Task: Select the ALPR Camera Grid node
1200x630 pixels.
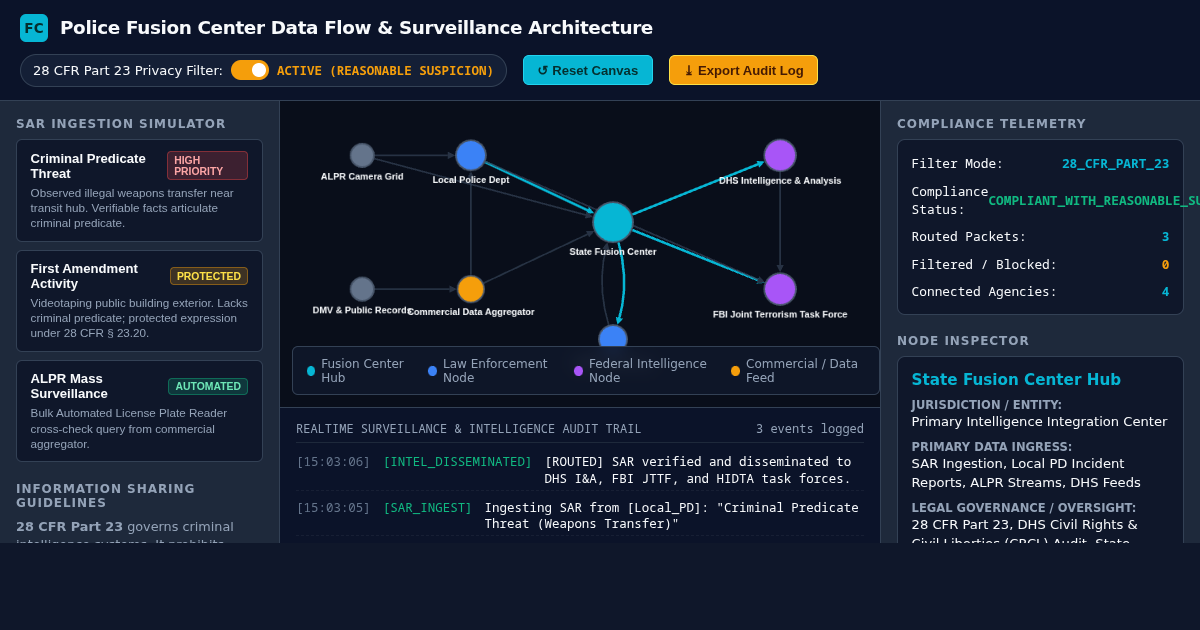Action: tap(362, 155)
